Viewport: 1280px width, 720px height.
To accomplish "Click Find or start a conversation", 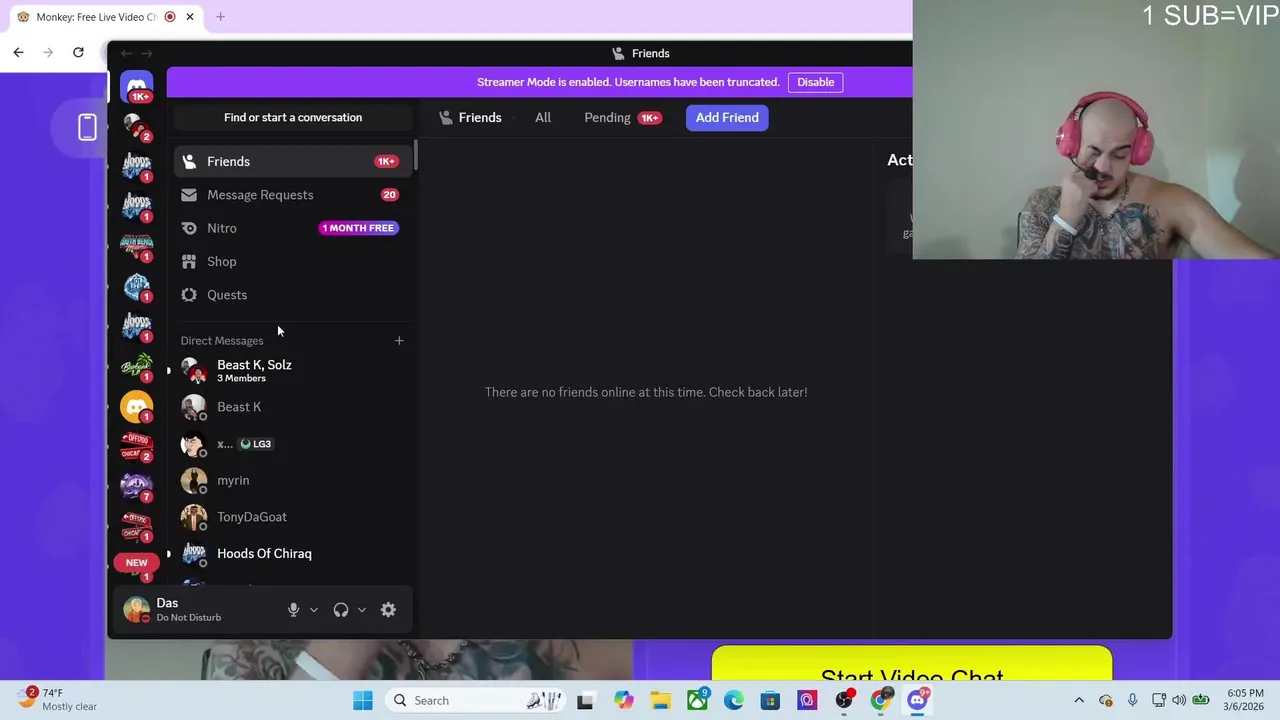I will (x=293, y=117).
